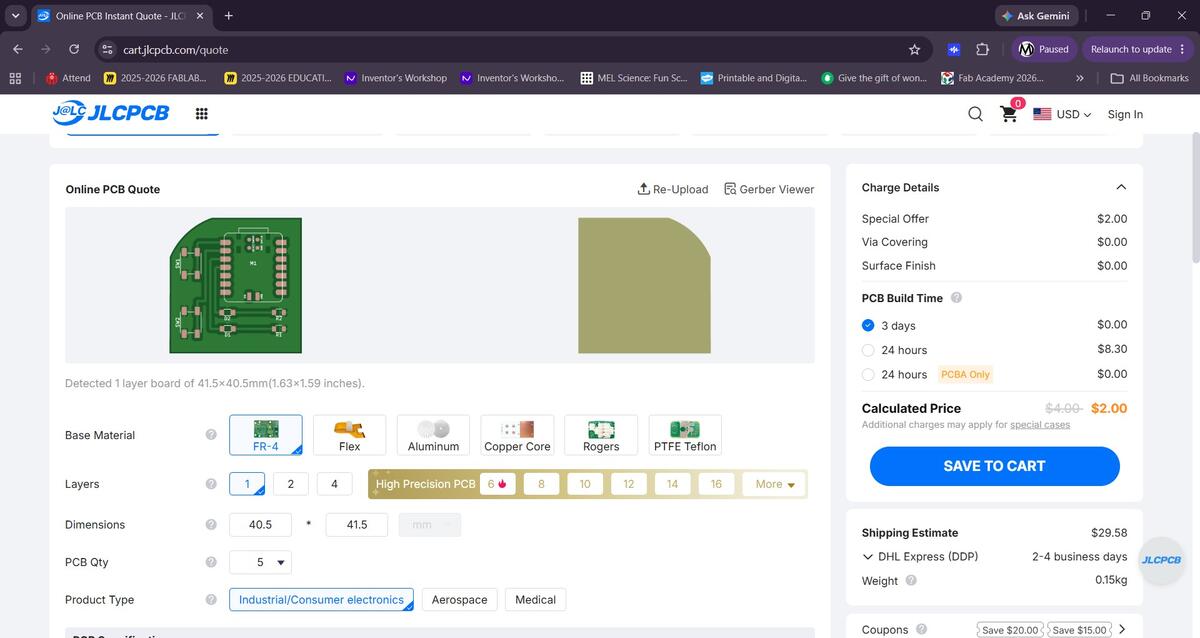This screenshot has width=1200, height=638.
Task: Click the 40.5 dimension input field
Action: click(261, 525)
